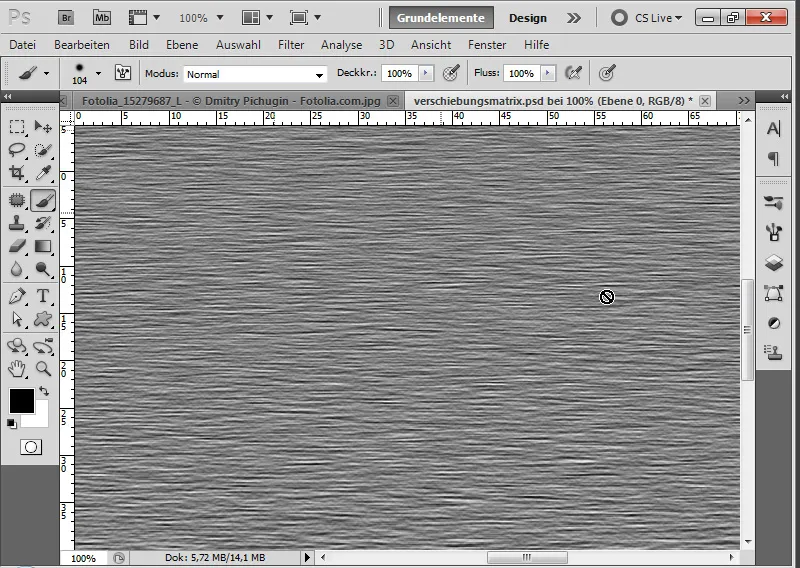This screenshot has height=568, width=800.
Task: Close the verschiebungsmatrix.psd tab
Action: coord(705,101)
